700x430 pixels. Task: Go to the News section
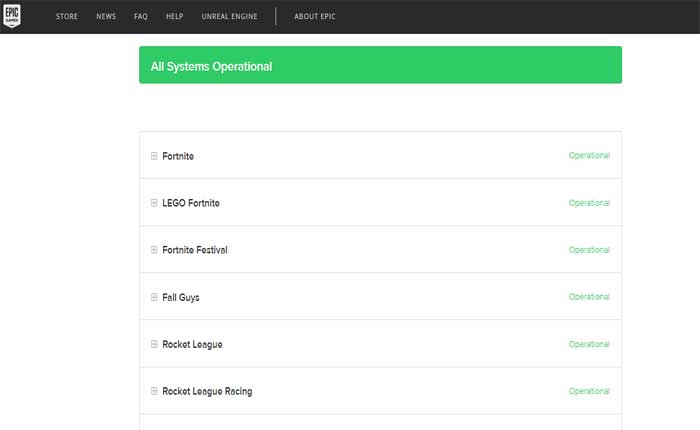coord(106,17)
